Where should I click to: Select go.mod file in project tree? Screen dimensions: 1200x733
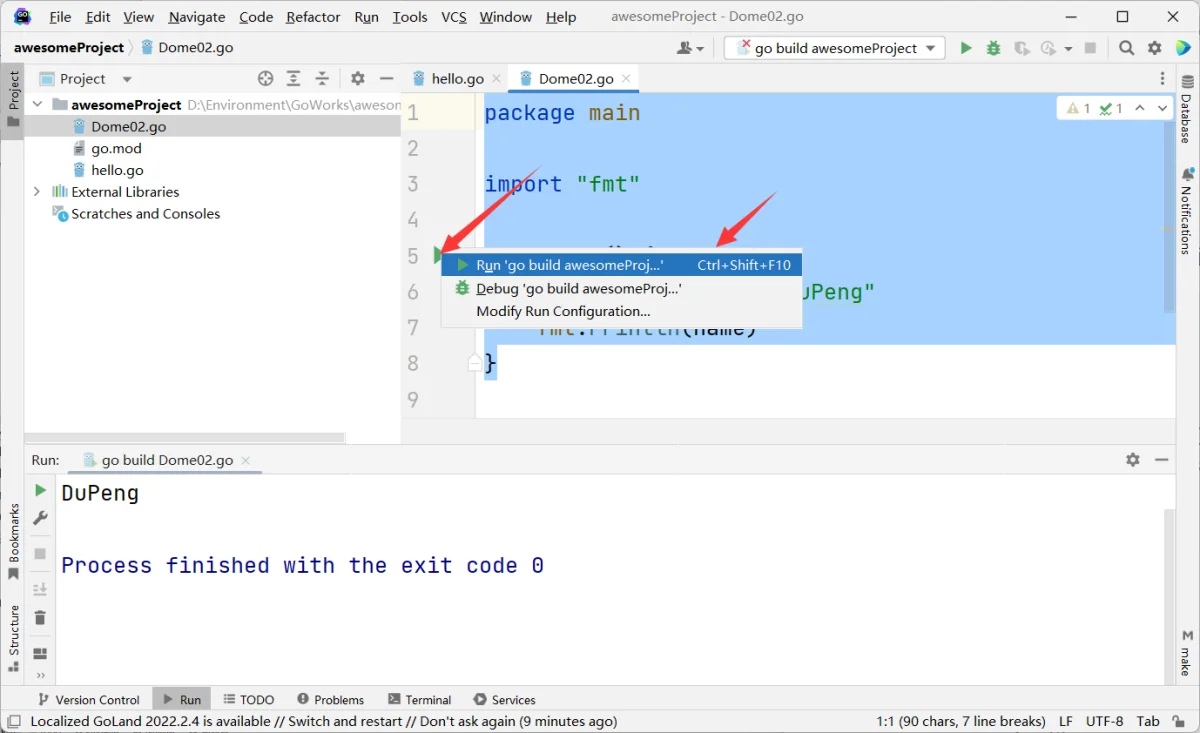click(x=212, y=148)
